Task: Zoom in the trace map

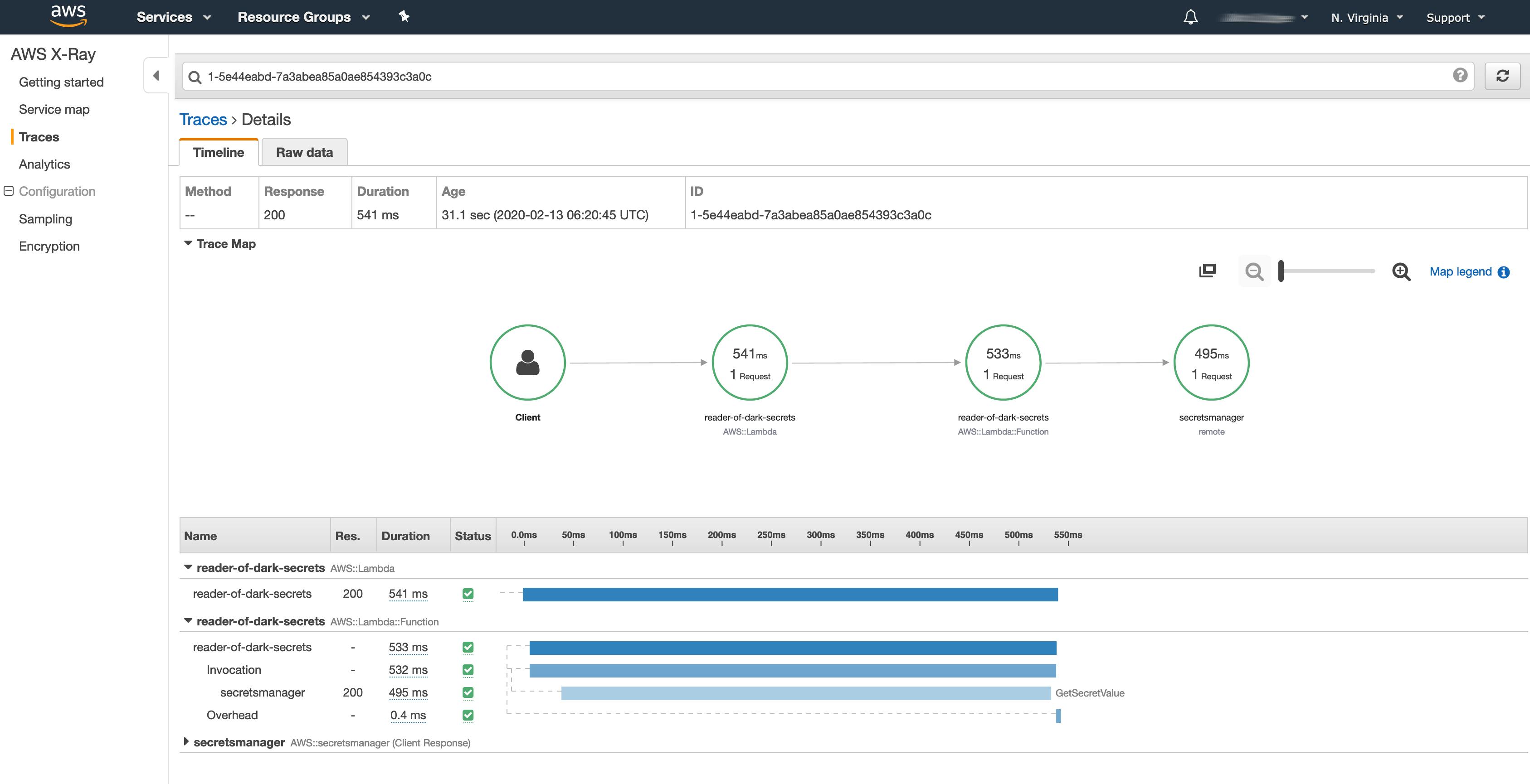Action: tap(1401, 272)
